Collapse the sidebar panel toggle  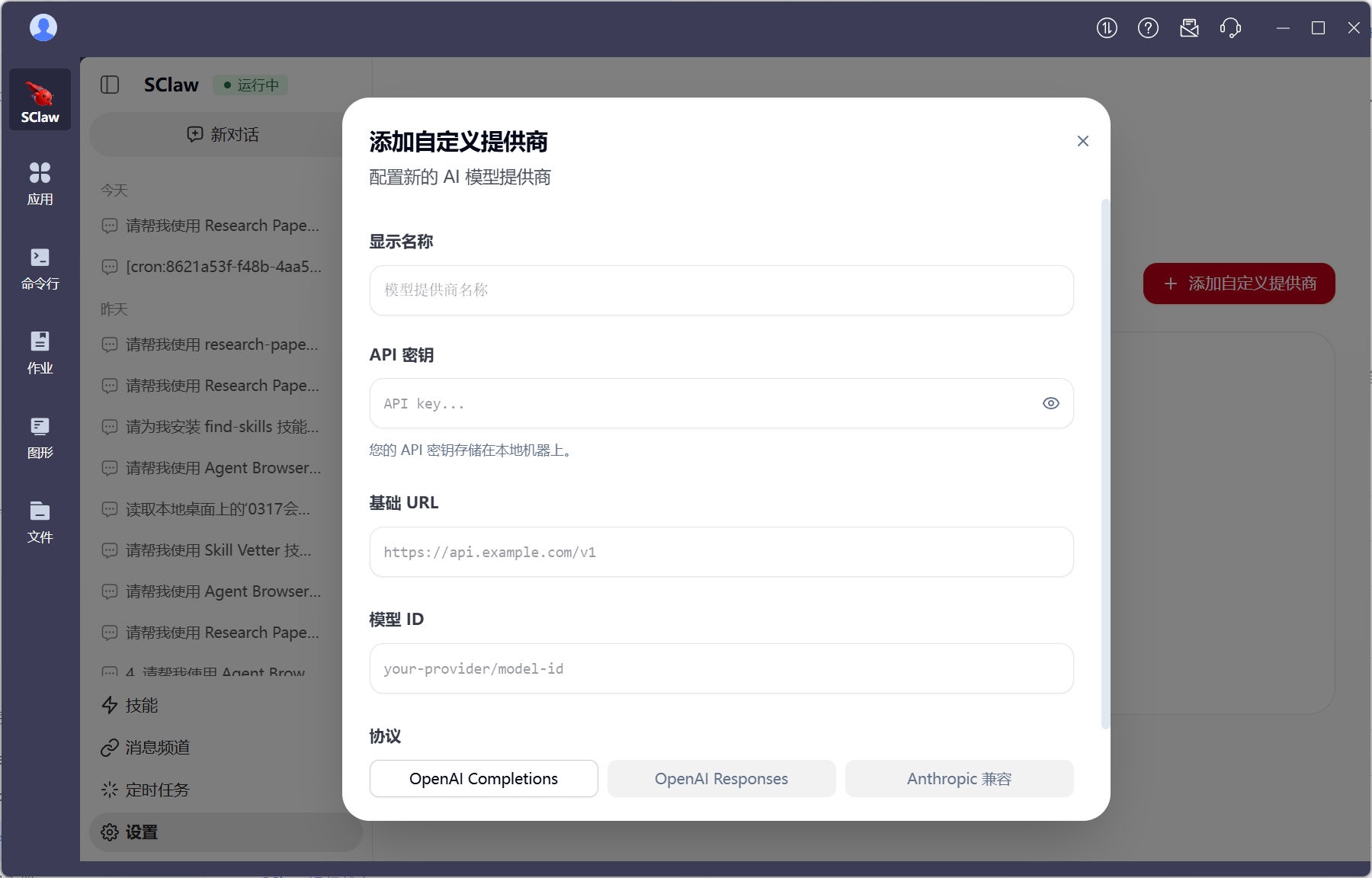110,85
